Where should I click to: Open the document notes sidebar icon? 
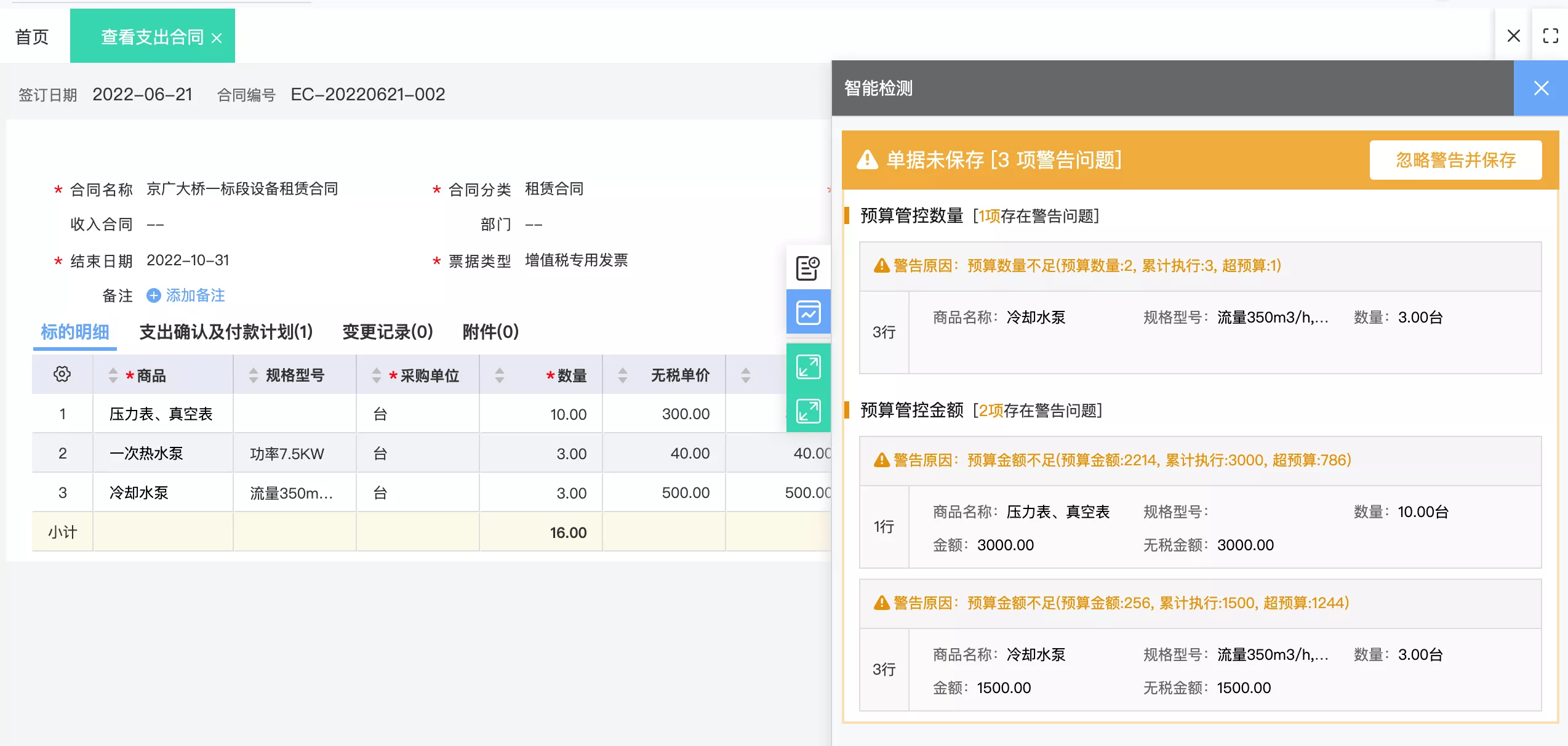808,268
